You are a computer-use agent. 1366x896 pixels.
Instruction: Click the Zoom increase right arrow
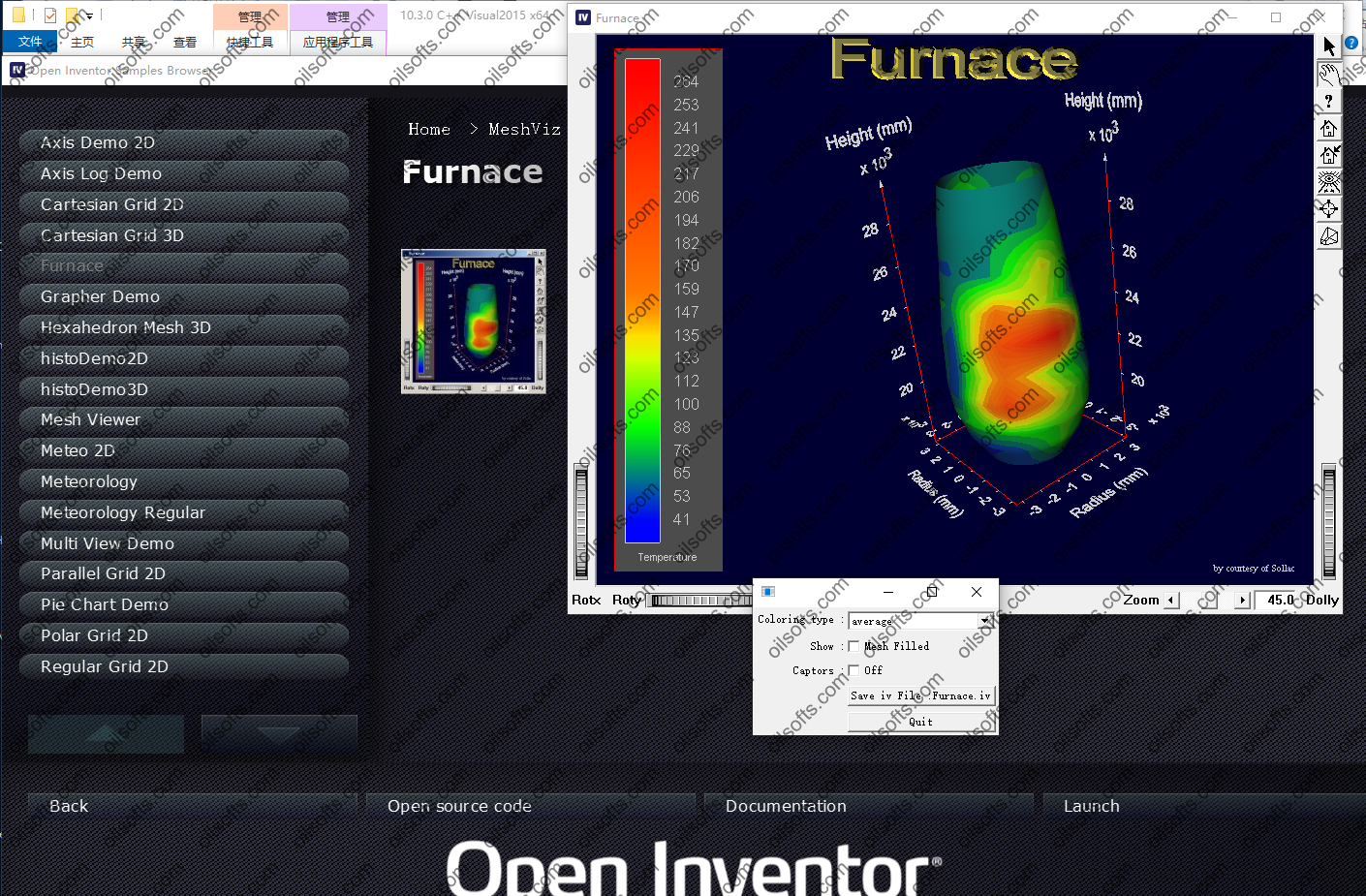(x=1243, y=601)
